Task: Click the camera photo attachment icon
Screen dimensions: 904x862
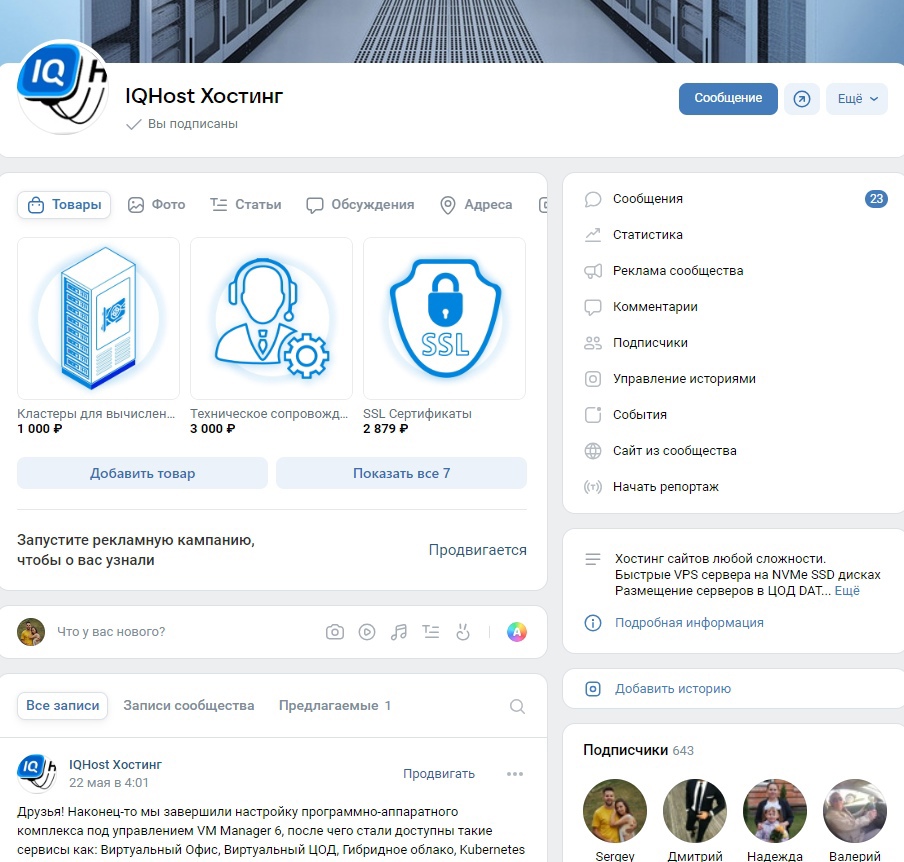Action: 335,632
